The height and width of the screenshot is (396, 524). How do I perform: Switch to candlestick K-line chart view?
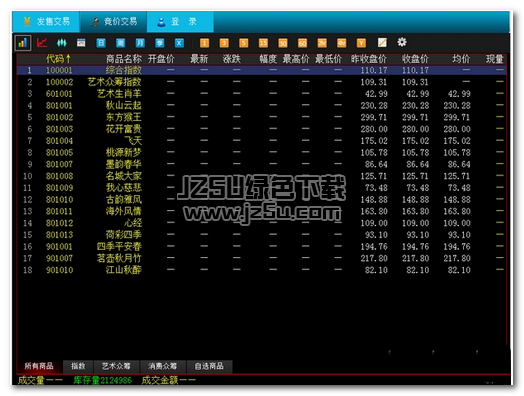tap(62, 43)
